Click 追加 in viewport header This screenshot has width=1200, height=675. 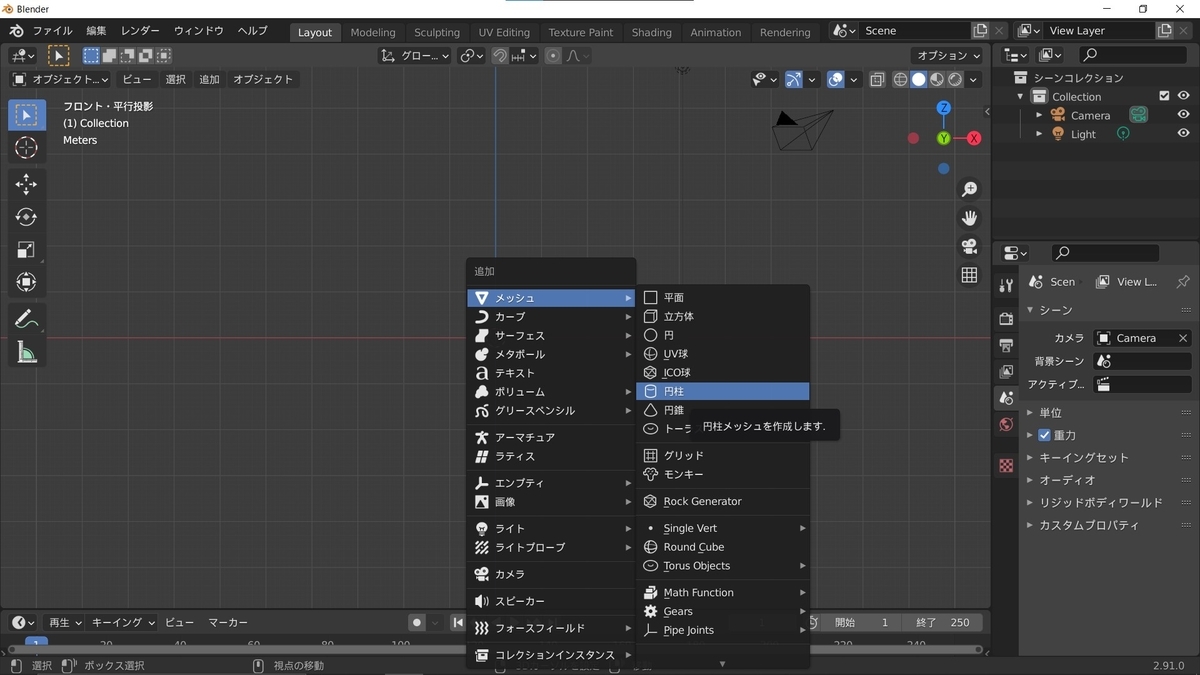click(x=209, y=79)
